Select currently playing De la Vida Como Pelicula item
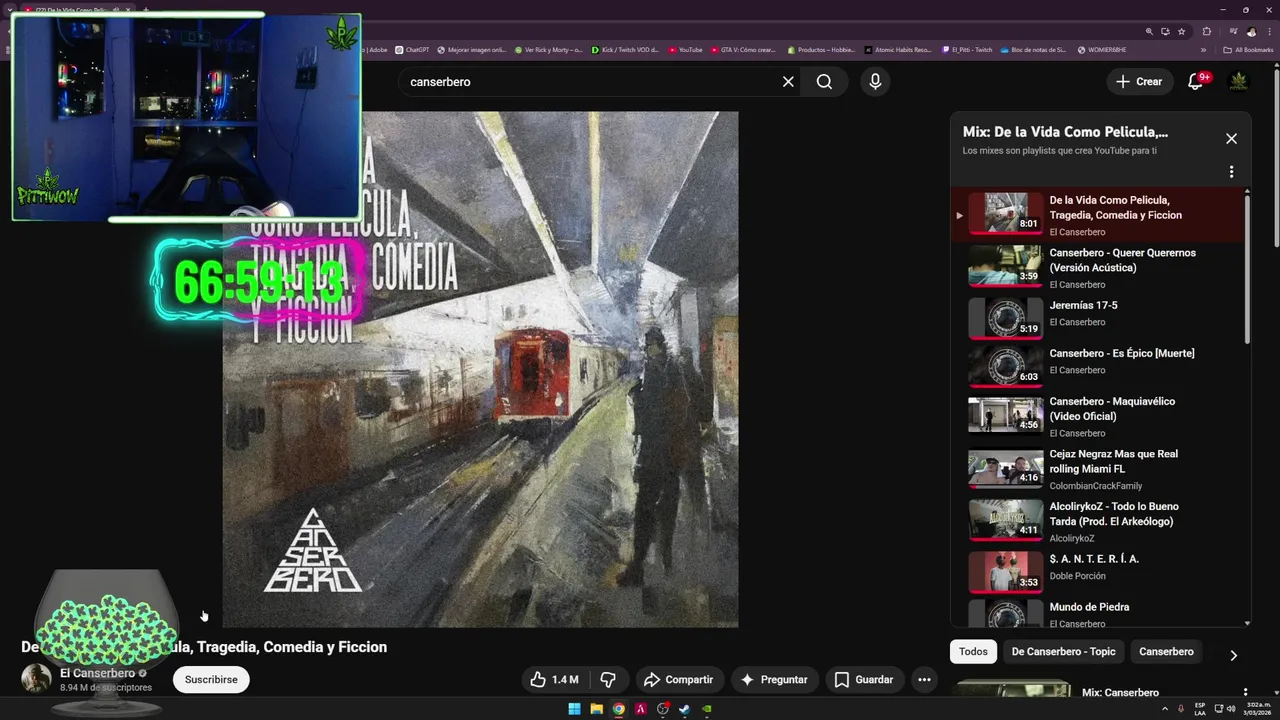The height and width of the screenshot is (720, 1280). 1098,214
